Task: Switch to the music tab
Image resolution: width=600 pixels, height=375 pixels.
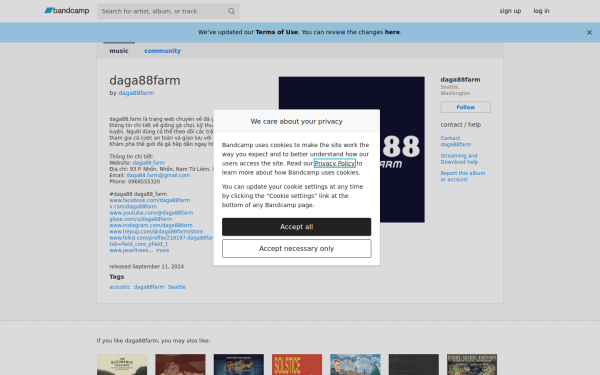Action: coord(119,51)
